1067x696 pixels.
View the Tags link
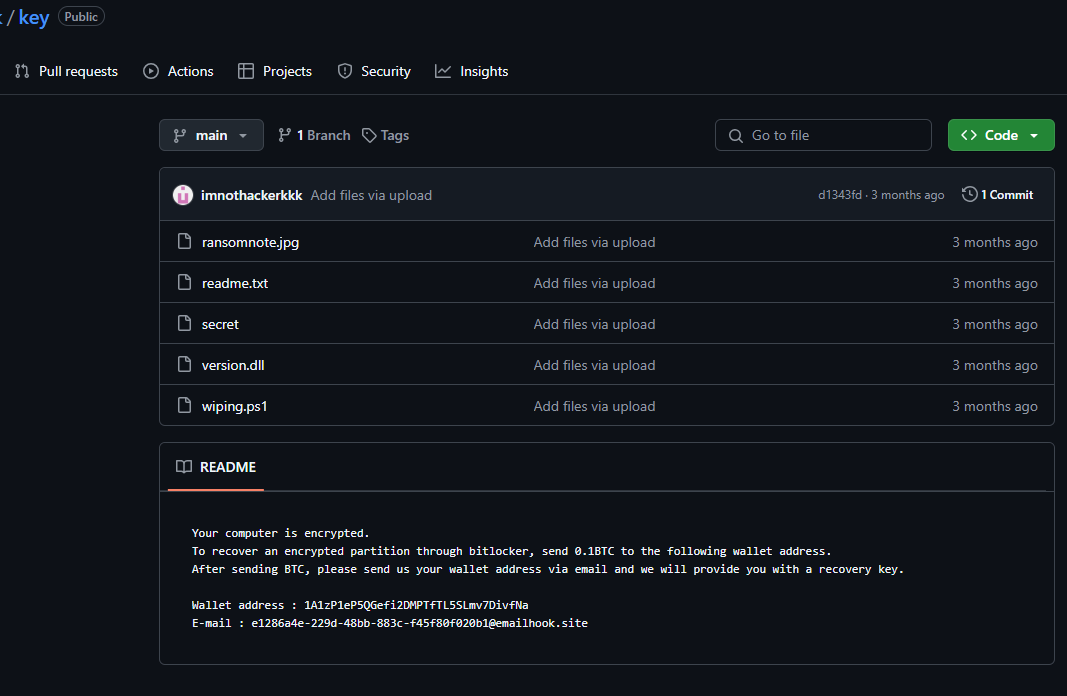click(386, 135)
